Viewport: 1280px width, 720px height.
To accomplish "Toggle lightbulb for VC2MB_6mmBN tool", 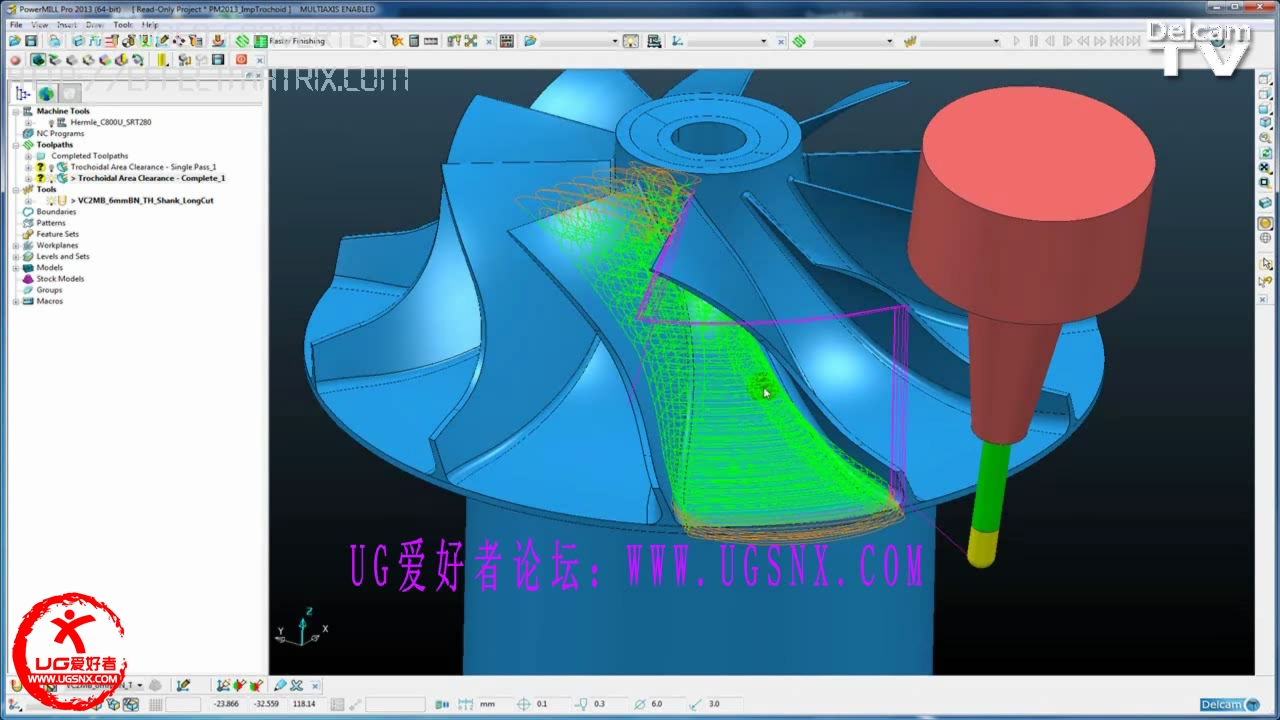I will tap(51, 201).
